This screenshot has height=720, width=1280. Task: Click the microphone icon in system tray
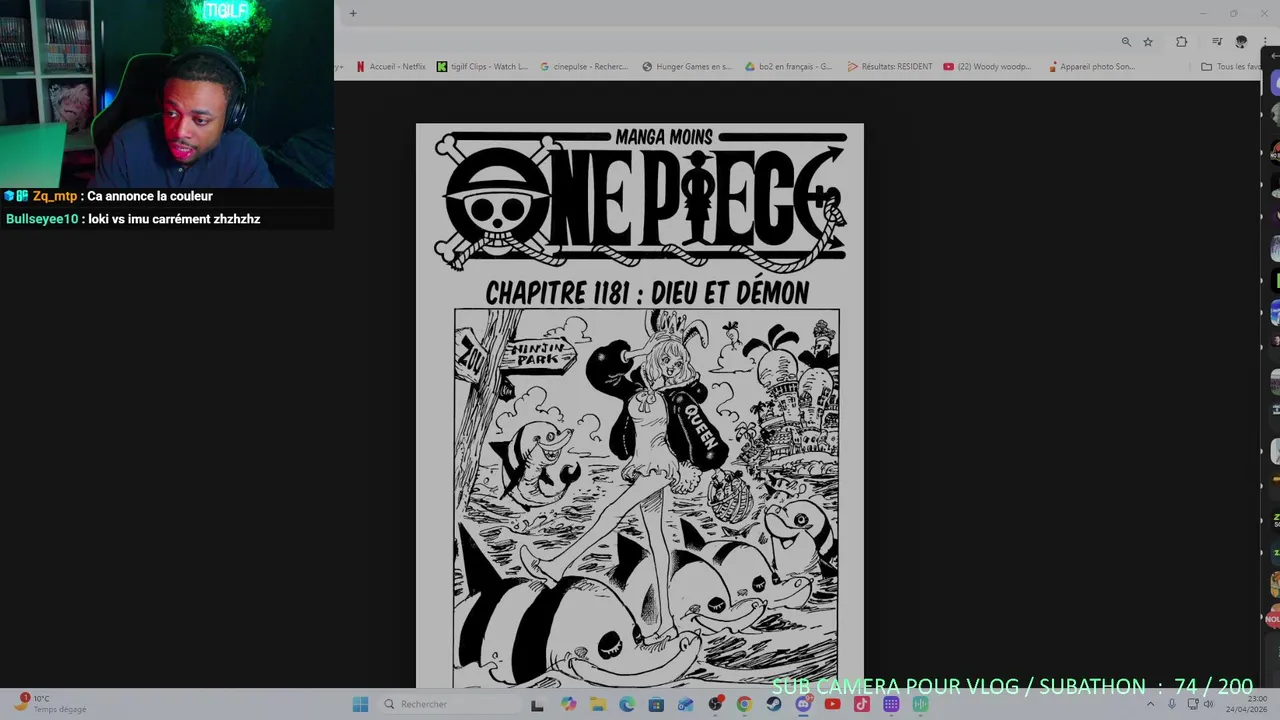(1172, 704)
